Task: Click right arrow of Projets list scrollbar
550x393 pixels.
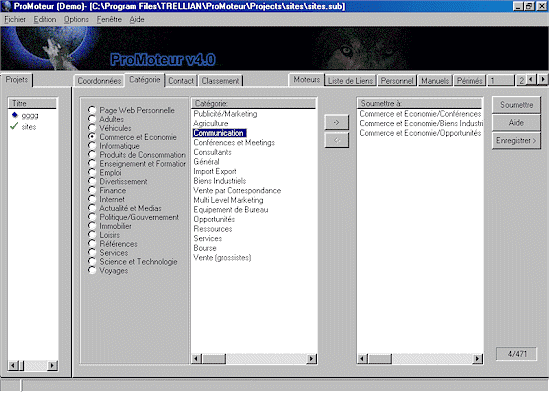Action: pos(52,366)
